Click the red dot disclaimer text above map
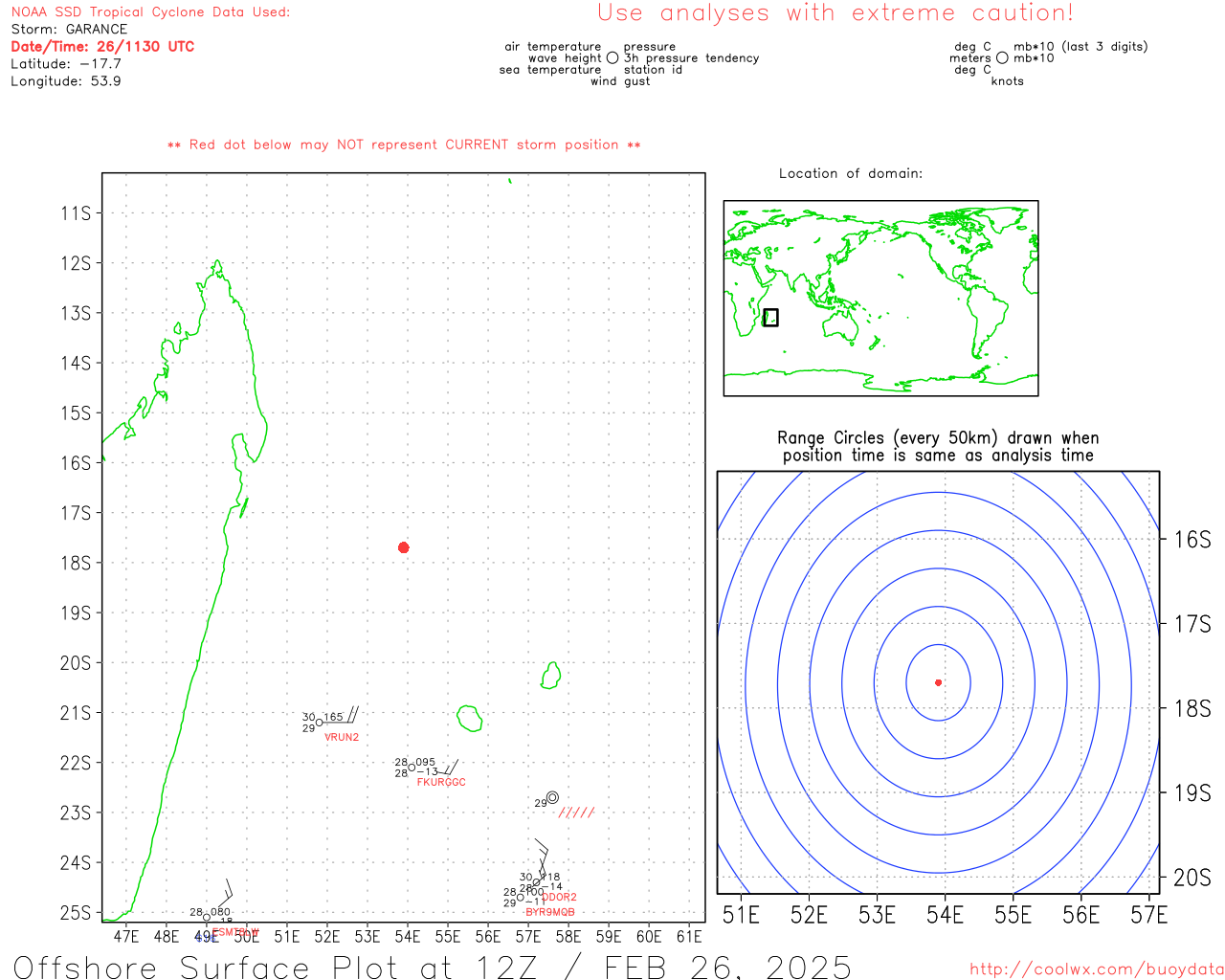This screenshot has width=1225, height=980. pos(404,145)
